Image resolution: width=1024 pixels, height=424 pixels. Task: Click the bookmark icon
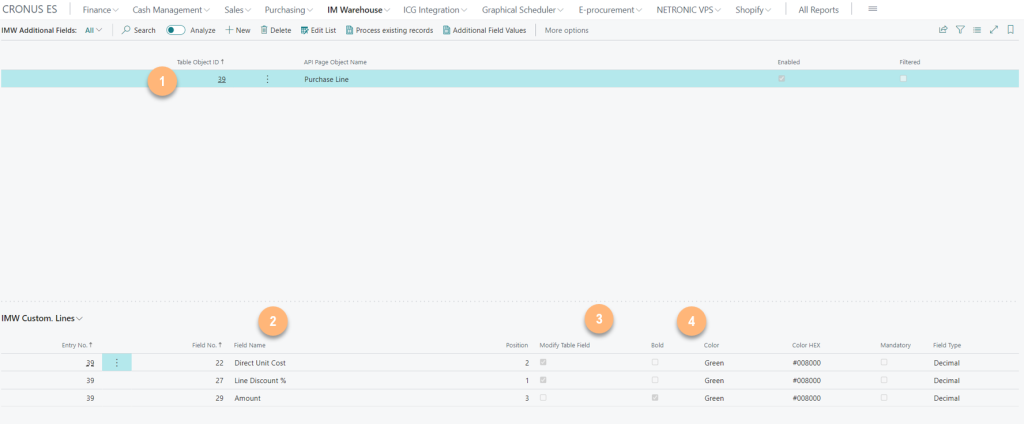pyautogui.click(x=1010, y=29)
